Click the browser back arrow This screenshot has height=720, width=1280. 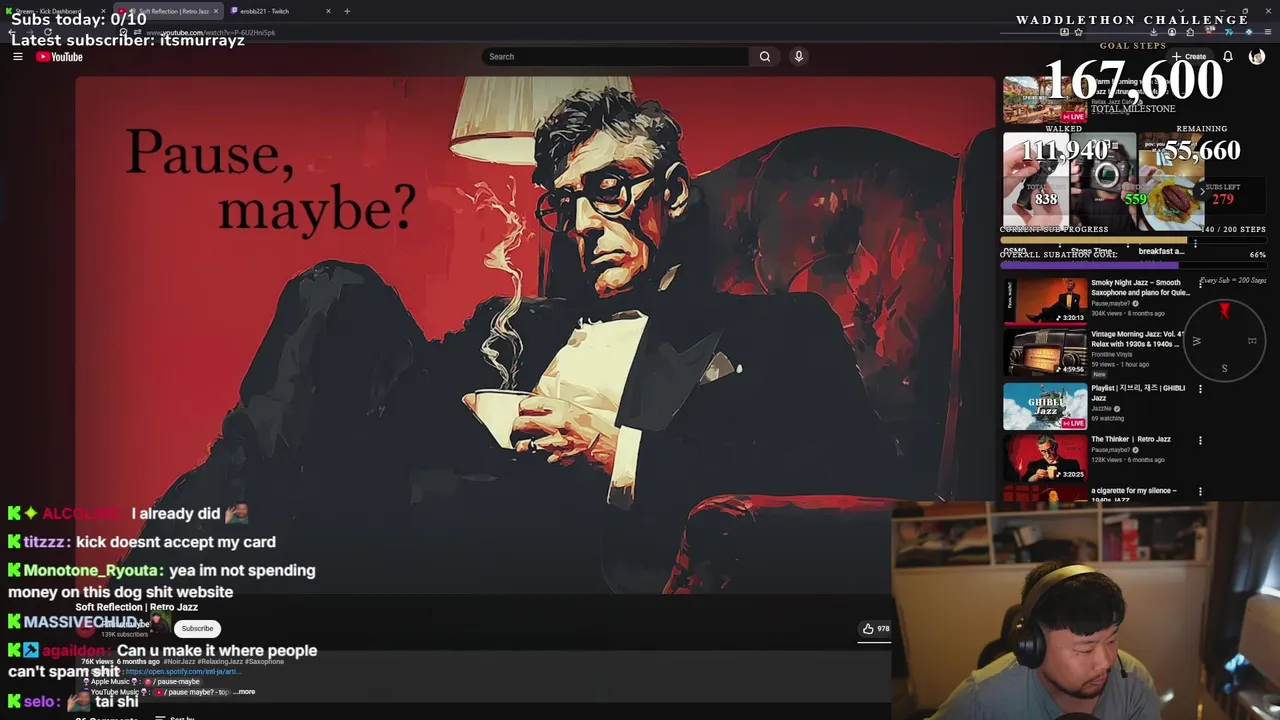click(x=11, y=32)
